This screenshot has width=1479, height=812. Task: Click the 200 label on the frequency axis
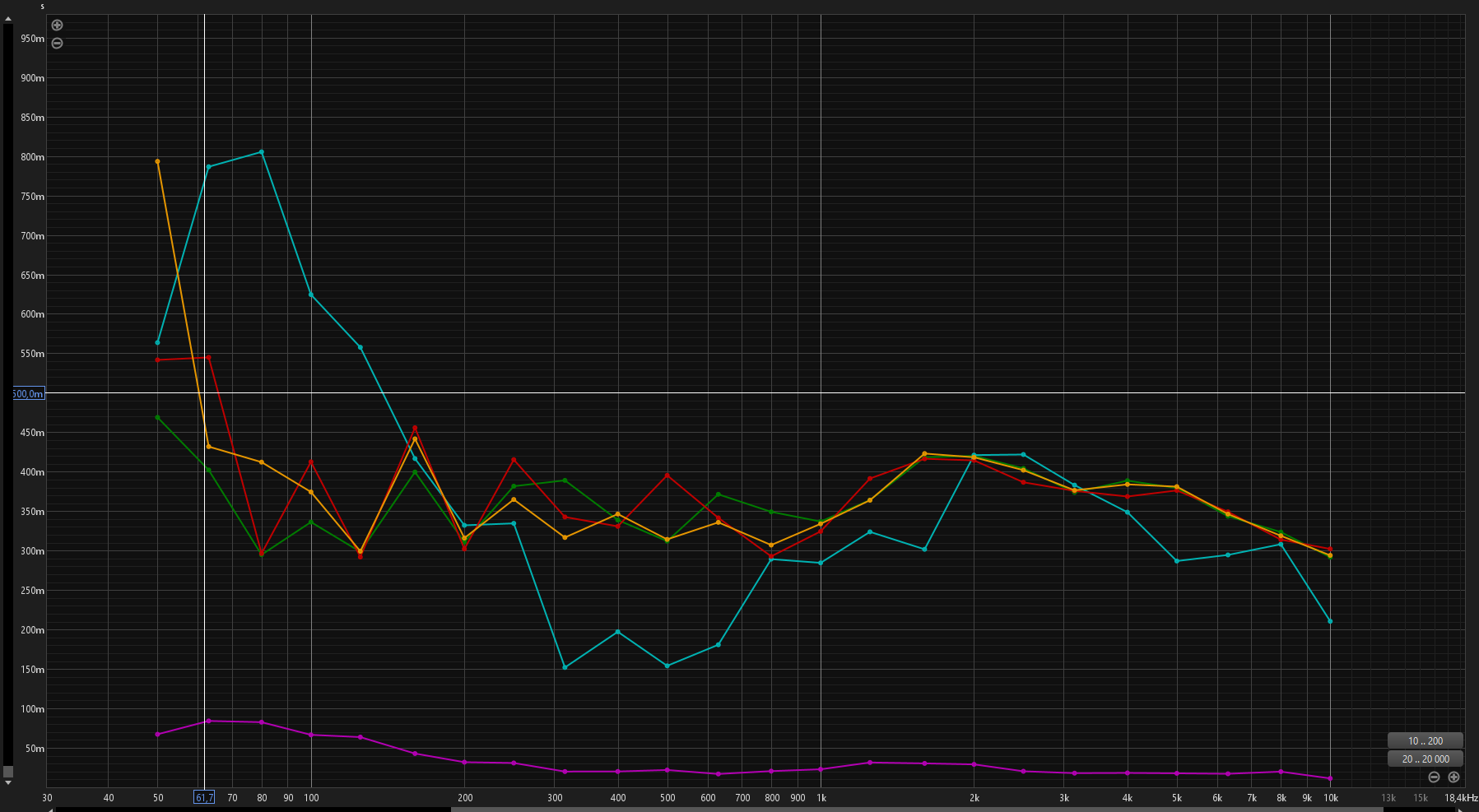465,798
